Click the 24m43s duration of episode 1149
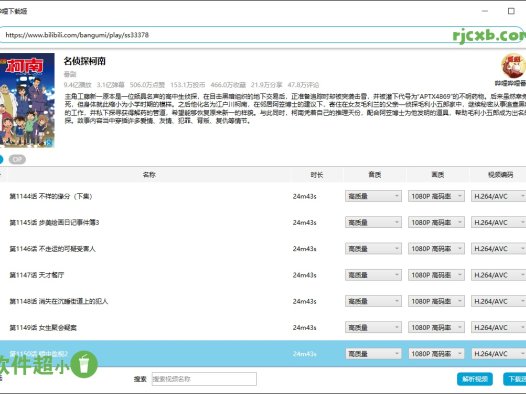The width and height of the screenshot is (526, 394). tap(304, 327)
